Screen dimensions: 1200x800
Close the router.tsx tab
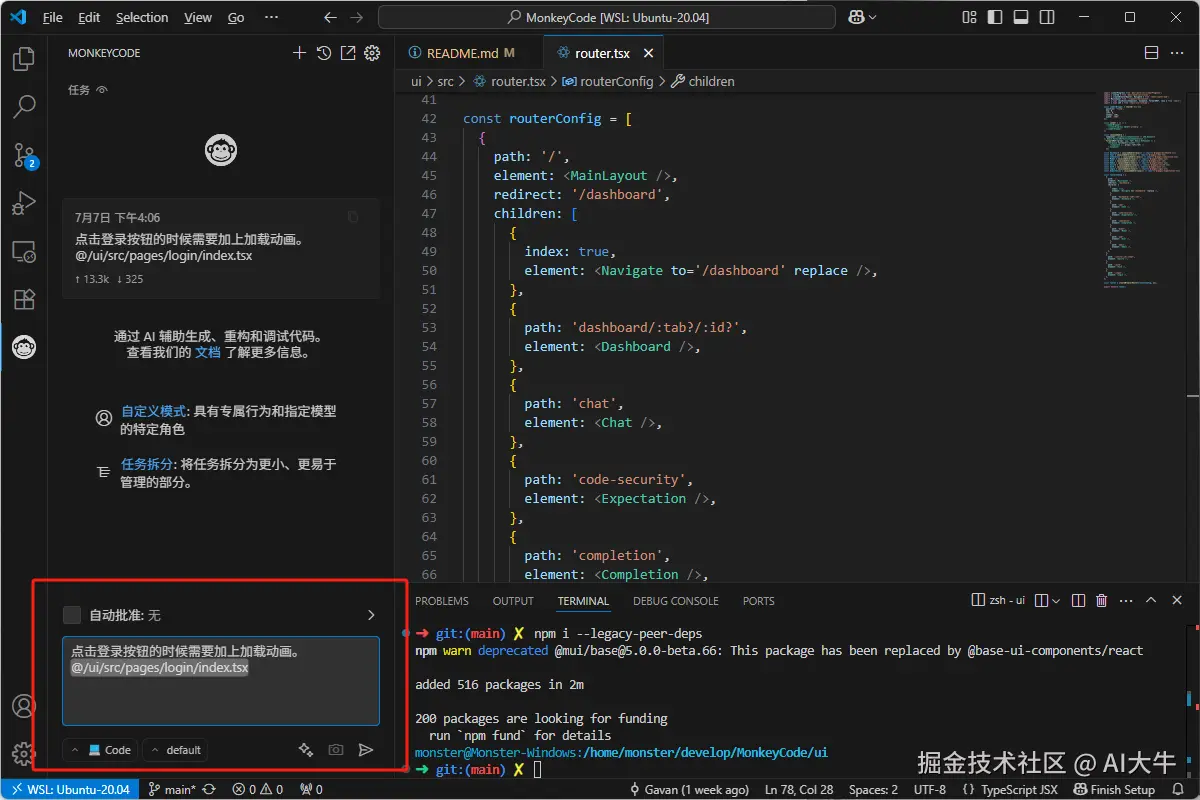pyautogui.click(x=648, y=53)
